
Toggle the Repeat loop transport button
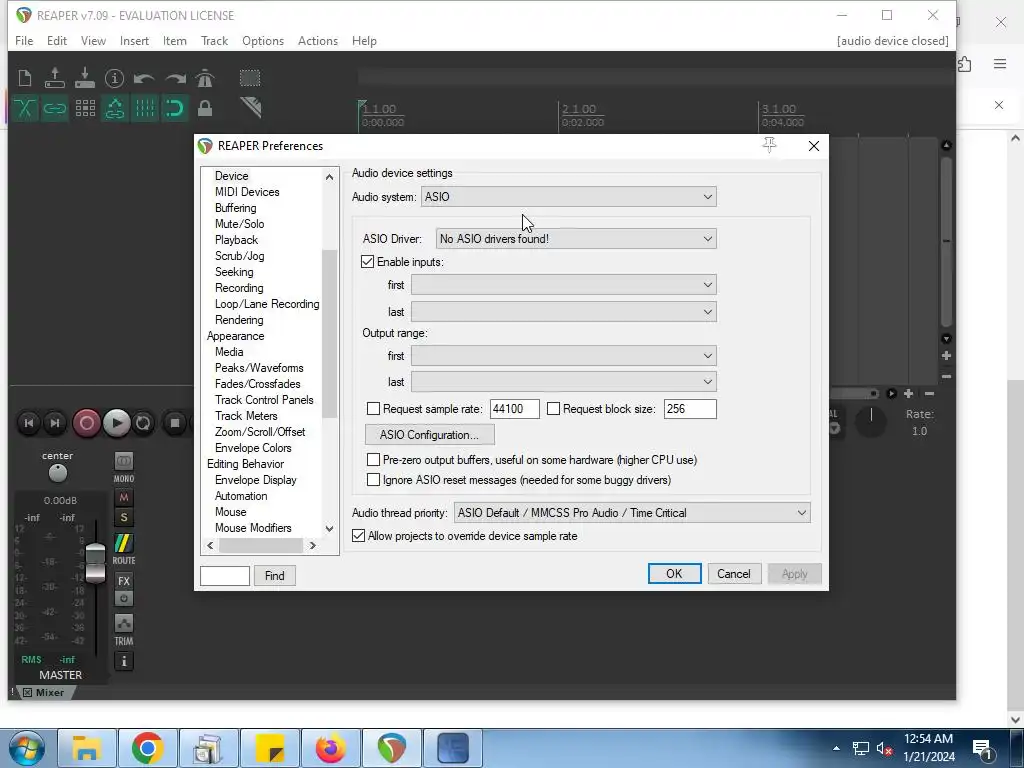(143, 423)
